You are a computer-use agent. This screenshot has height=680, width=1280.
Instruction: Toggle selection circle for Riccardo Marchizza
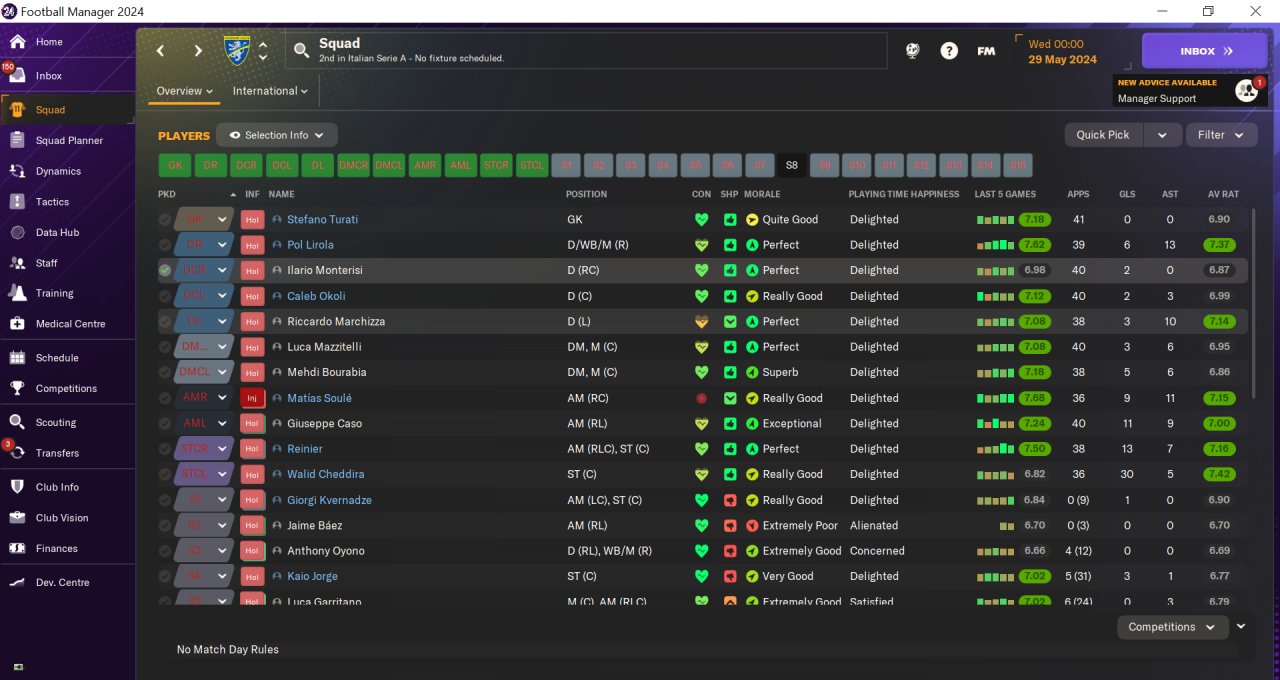tap(165, 321)
